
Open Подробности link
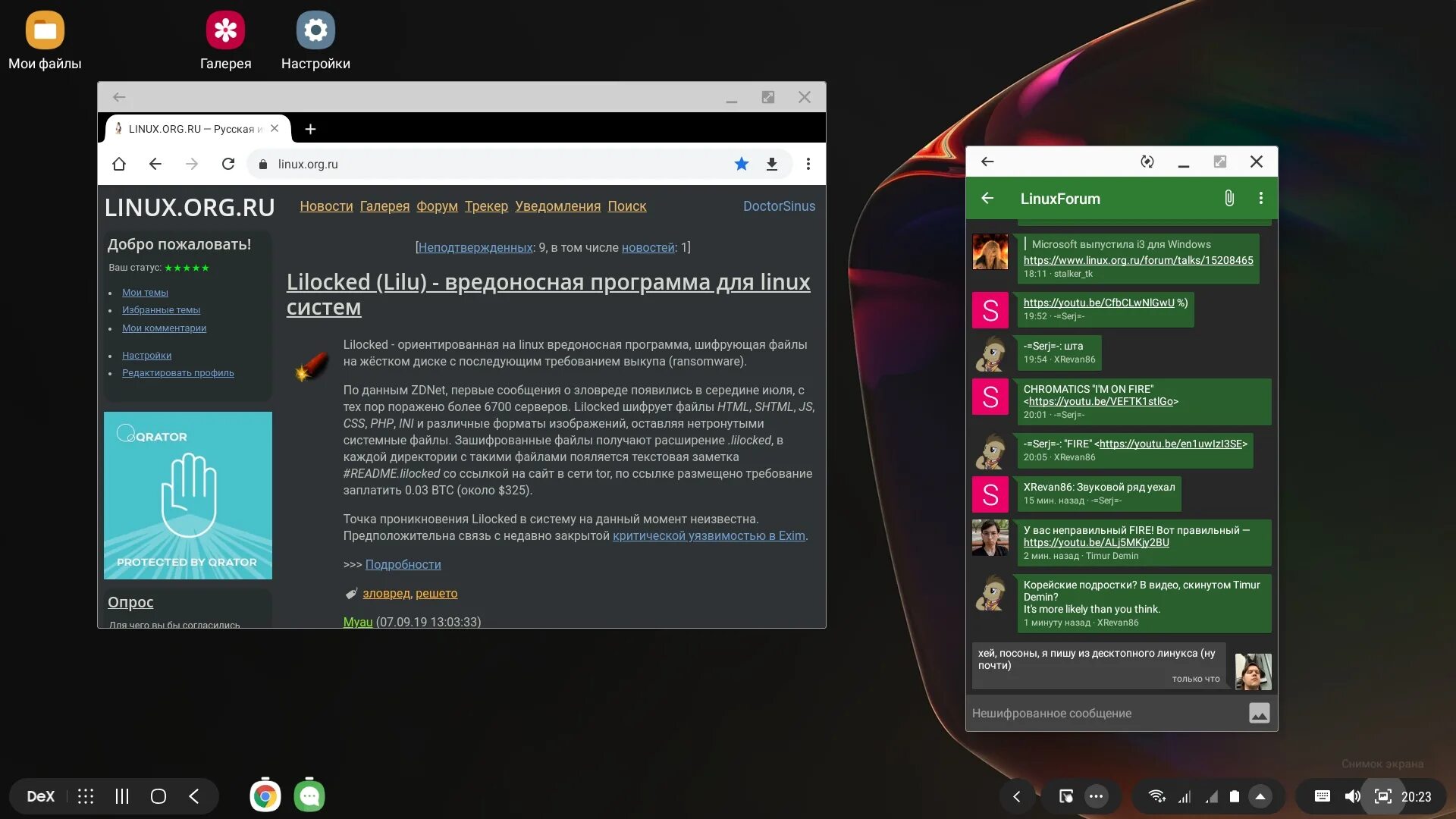tap(403, 565)
